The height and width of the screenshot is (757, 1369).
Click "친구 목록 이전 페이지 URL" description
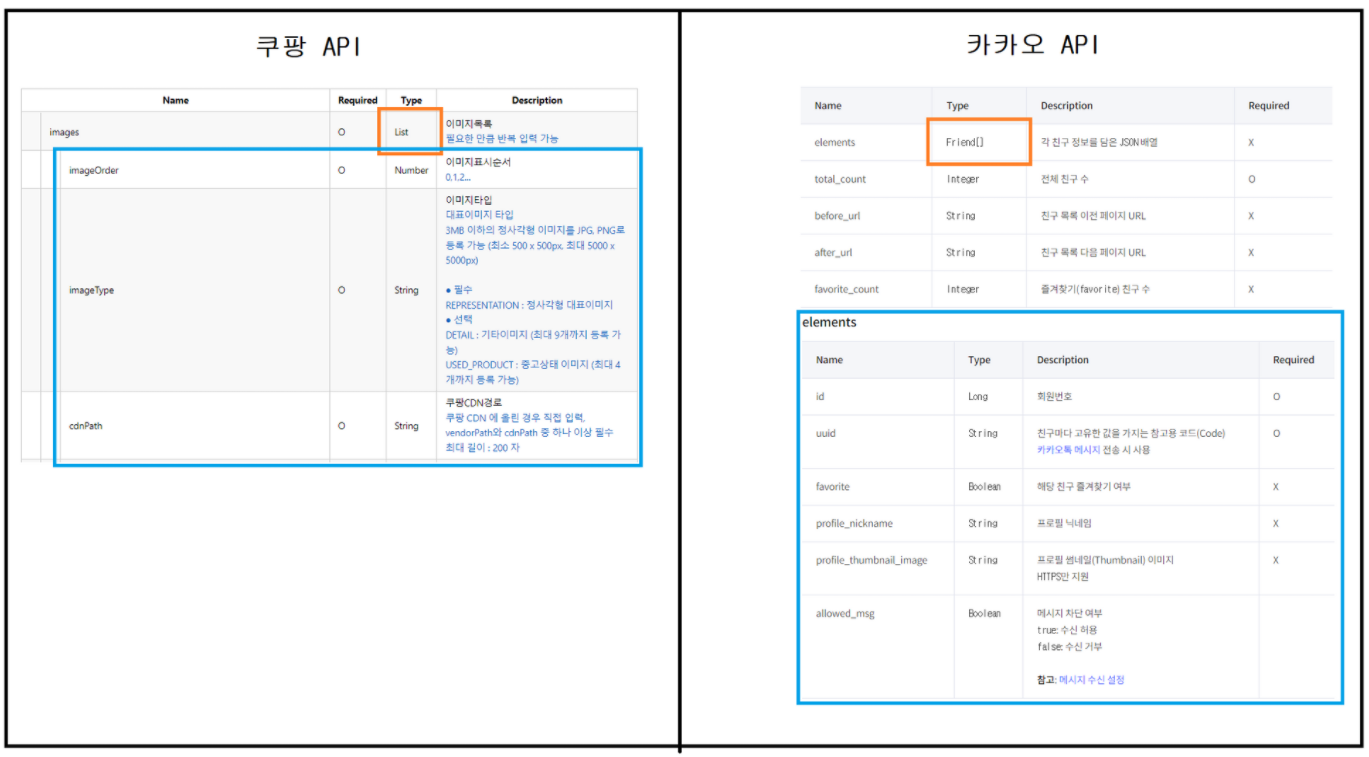(1093, 216)
